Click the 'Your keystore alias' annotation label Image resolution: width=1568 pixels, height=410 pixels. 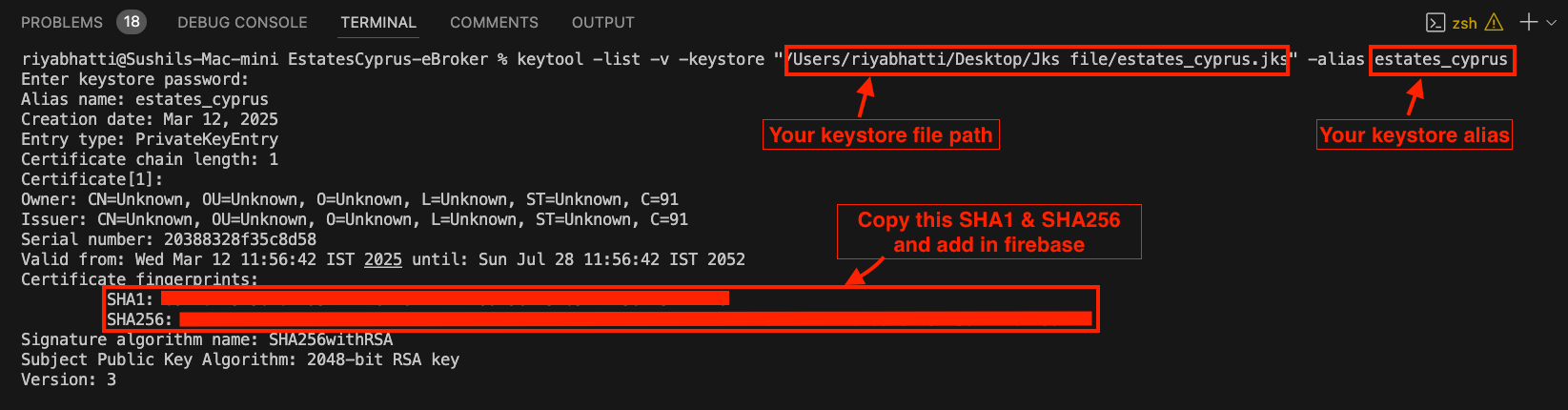1415,134
